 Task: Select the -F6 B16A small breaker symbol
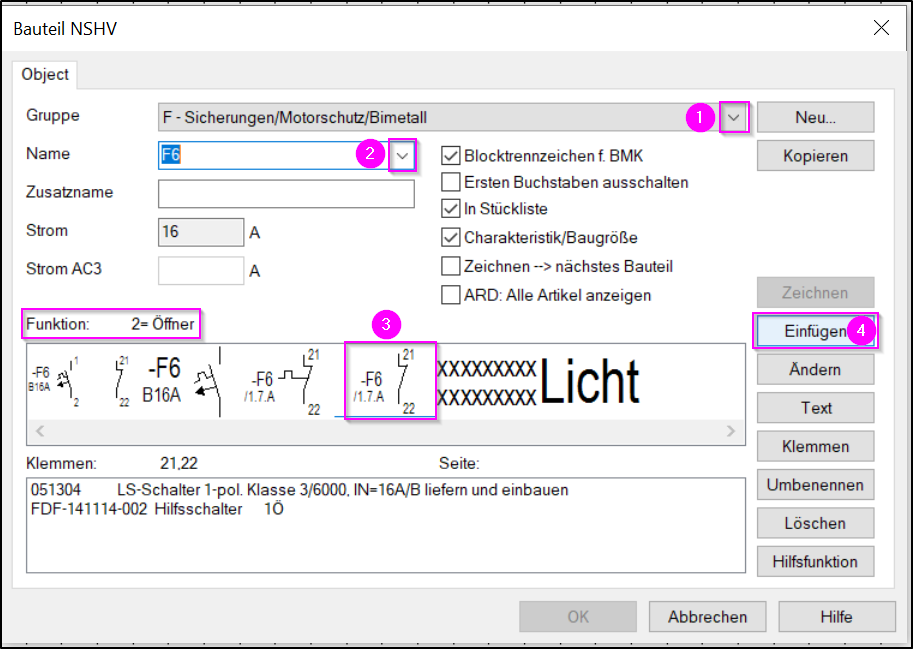(55, 381)
